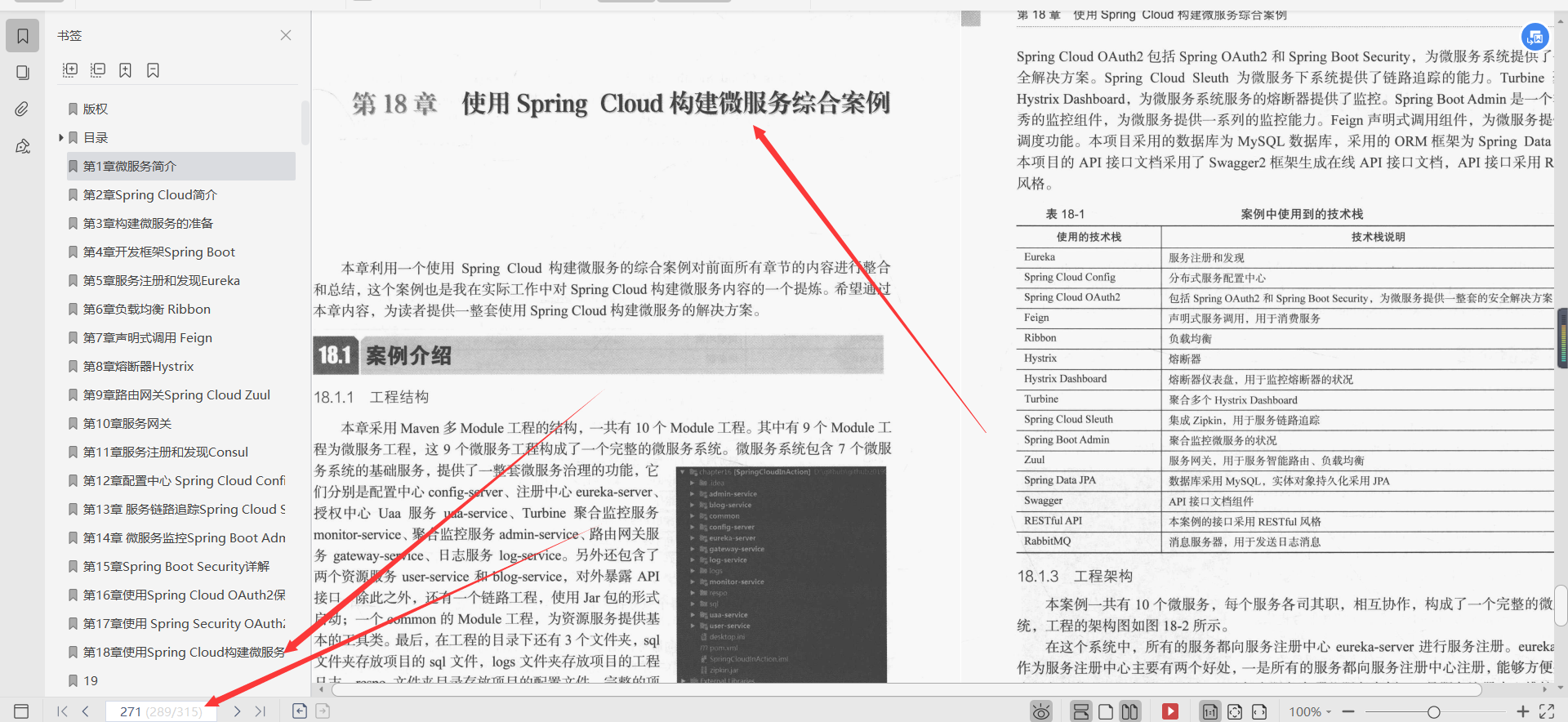The width and height of the screenshot is (1568, 722).
Task: Open bookmark 第7章声明式调用 Feign
Action: pos(148,337)
